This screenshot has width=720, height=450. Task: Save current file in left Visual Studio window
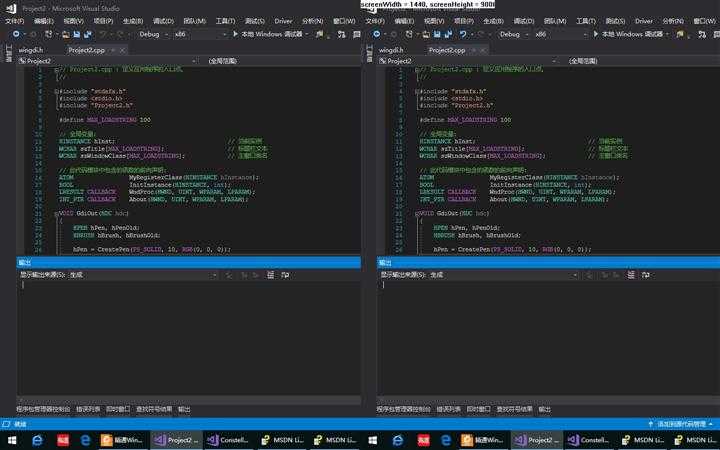pyautogui.click(x=76, y=34)
